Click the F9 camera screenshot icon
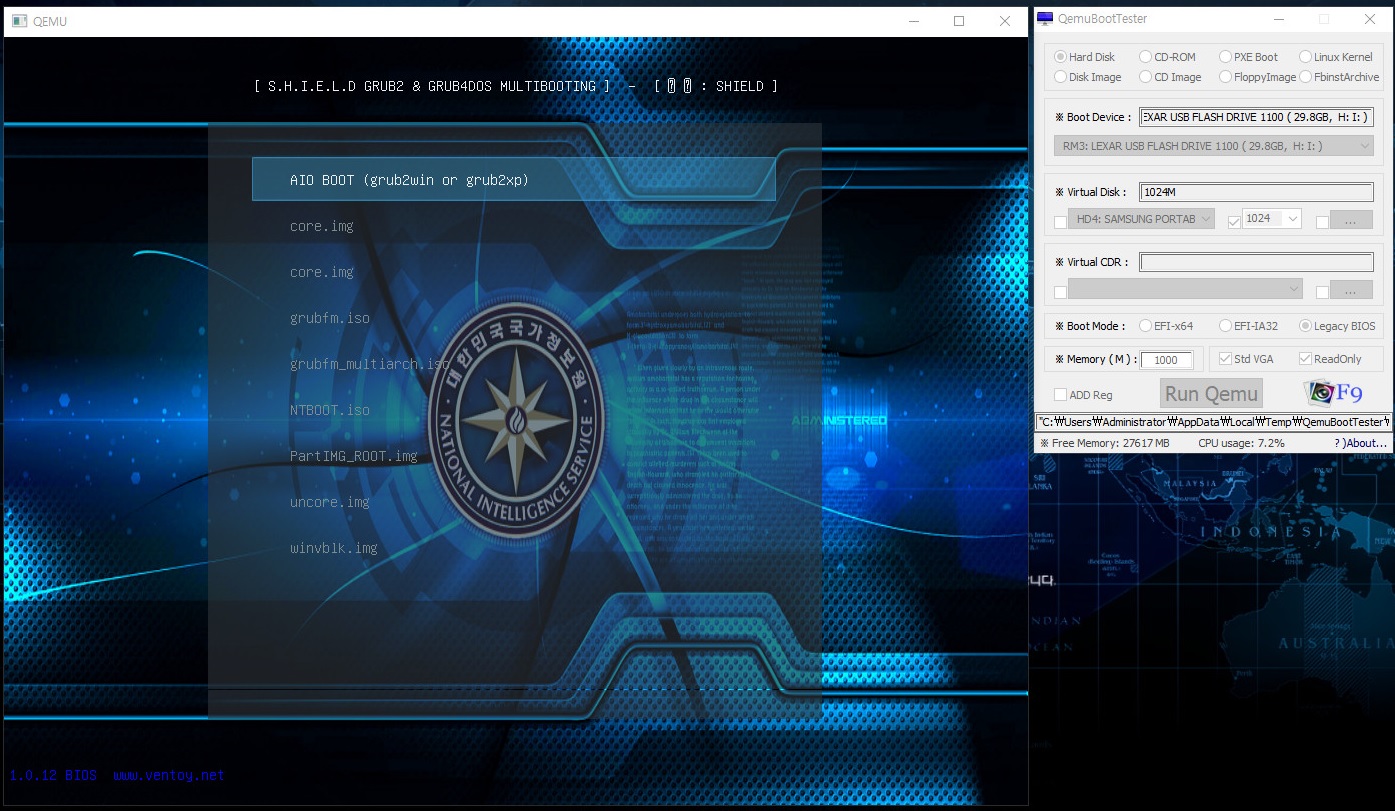1395x811 pixels. pos(1334,392)
